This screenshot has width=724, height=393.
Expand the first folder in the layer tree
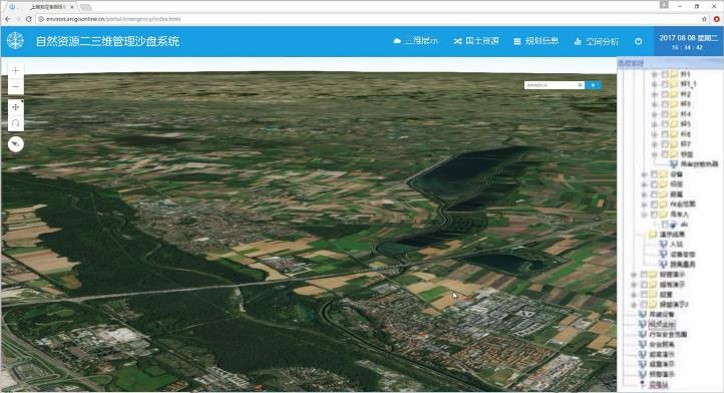pos(654,74)
